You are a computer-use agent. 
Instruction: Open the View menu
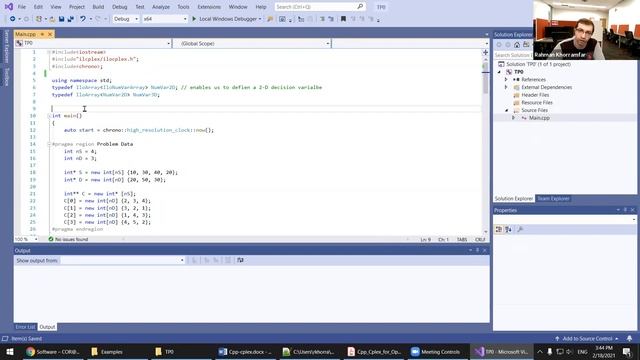(x=56, y=7)
